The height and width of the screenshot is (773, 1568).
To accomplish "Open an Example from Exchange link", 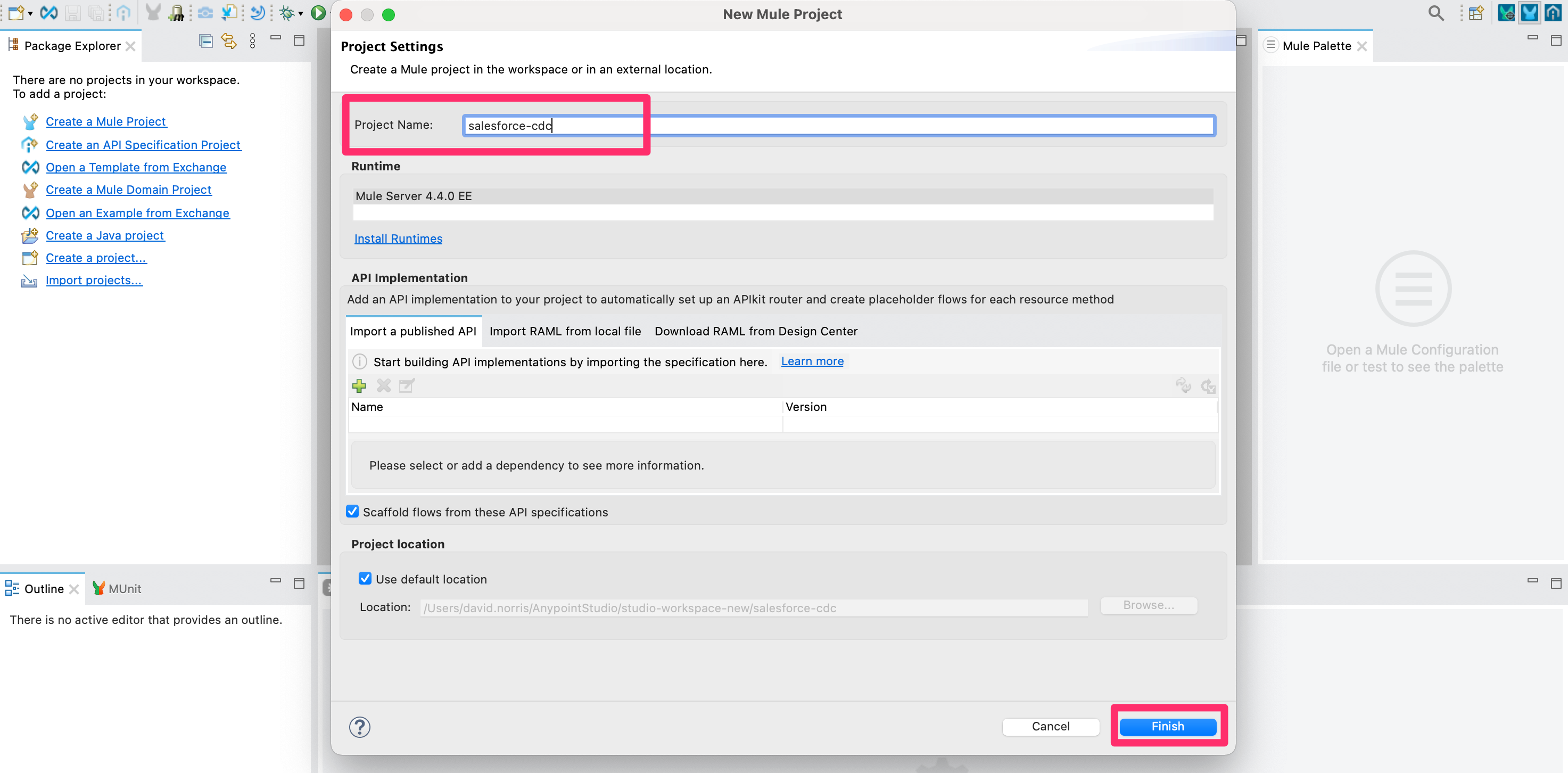I will point(137,213).
